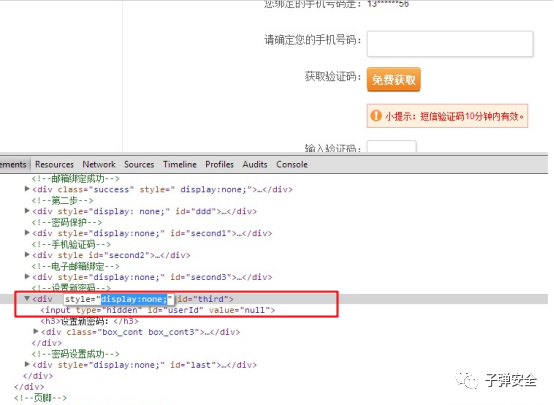This screenshot has height=405, width=554.
Task: Click the style attribute edit field with display:none;
Action: 119,299
